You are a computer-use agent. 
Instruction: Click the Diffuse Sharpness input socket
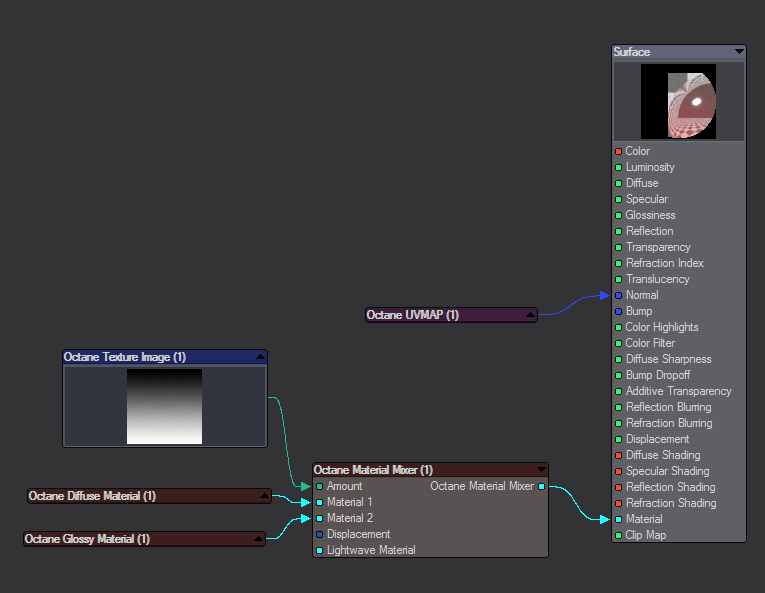click(x=618, y=359)
